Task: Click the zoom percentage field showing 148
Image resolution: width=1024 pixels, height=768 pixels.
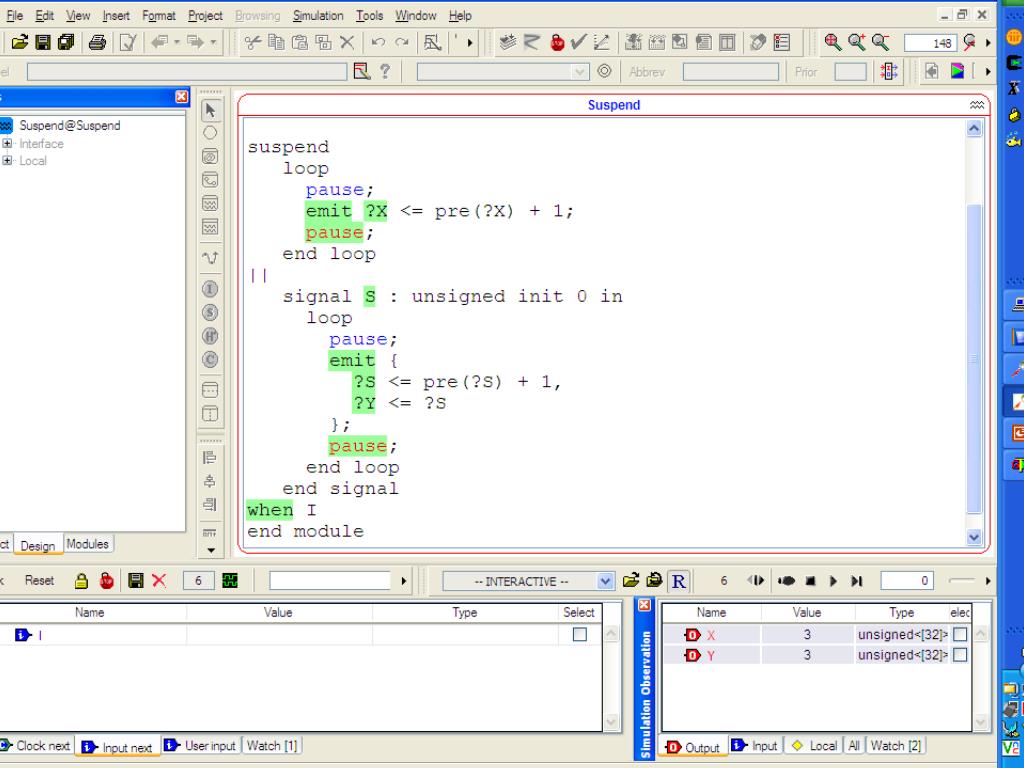Action: click(x=931, y=43)
